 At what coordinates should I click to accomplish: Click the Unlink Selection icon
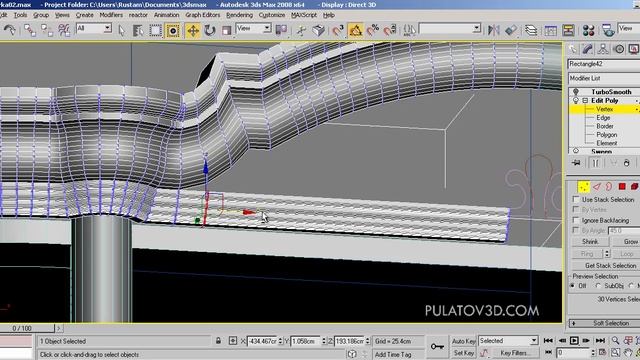pyautogui.click(x=47, y=30)
